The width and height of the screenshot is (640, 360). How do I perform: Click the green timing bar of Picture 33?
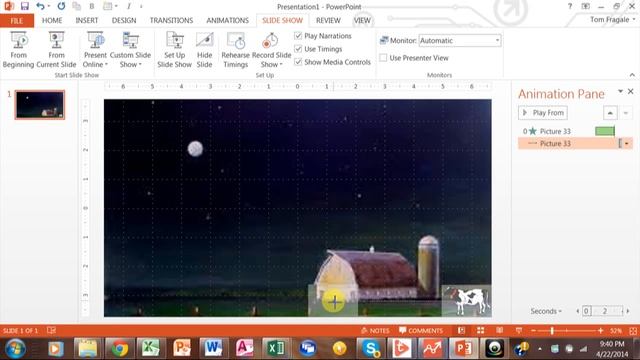click(605, 131)
